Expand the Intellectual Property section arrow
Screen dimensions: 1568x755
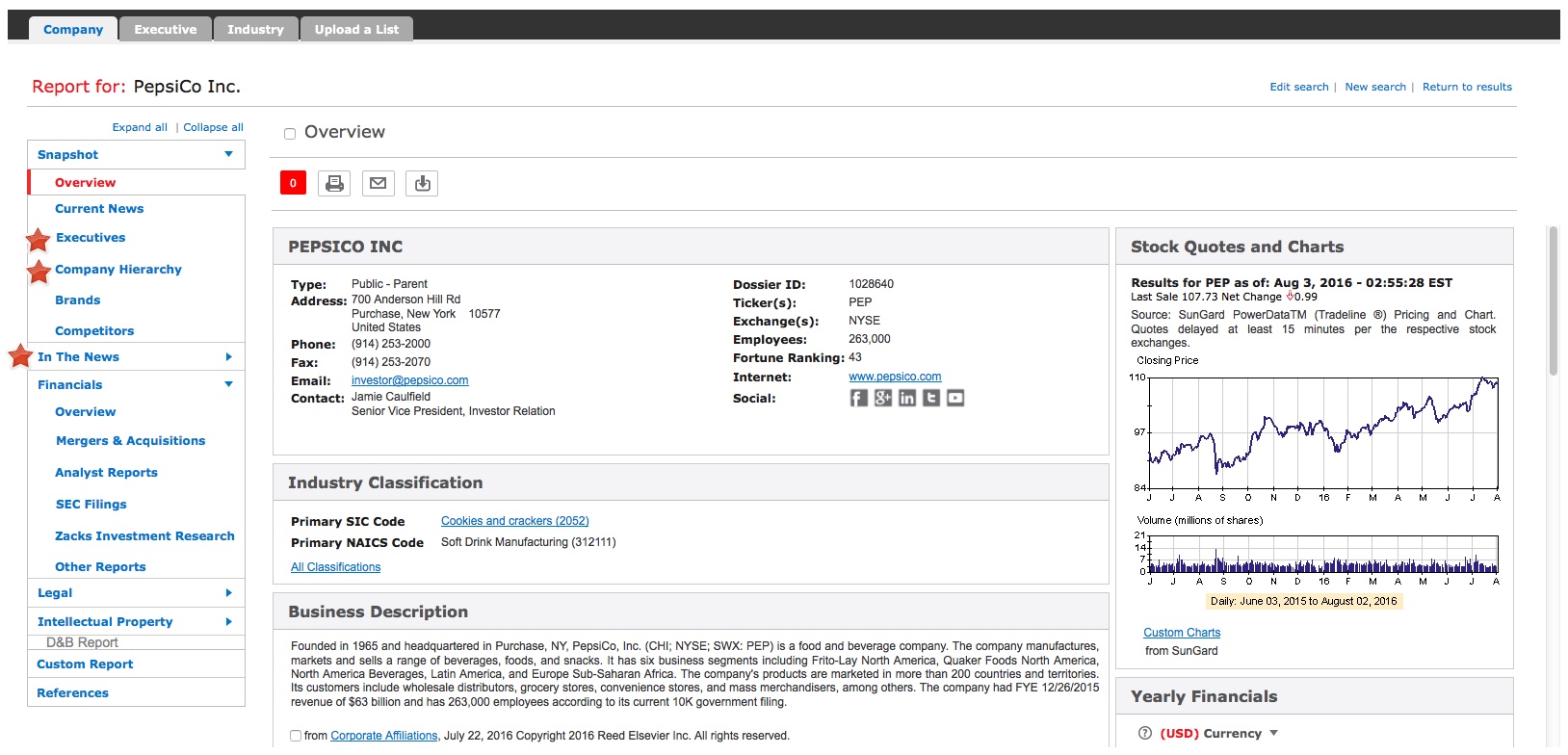pos(228,622)
